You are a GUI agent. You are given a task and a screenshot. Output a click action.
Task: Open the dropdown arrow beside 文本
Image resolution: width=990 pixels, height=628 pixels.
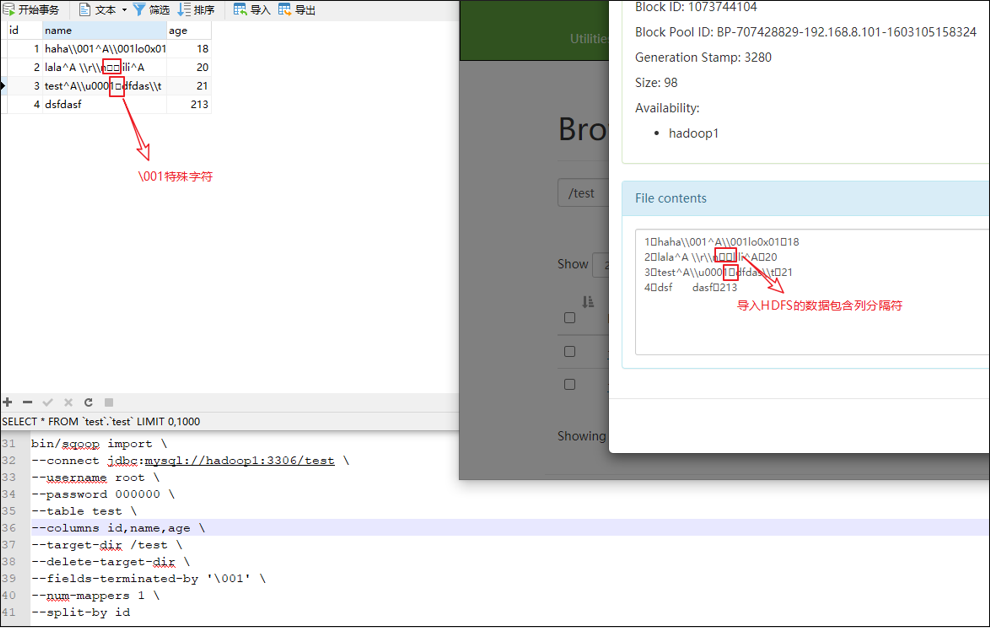tap(124, 9)
